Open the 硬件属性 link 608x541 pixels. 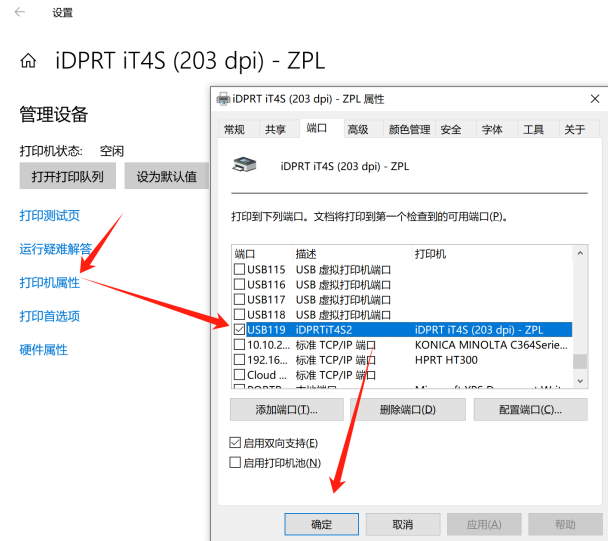coord(44,350)
